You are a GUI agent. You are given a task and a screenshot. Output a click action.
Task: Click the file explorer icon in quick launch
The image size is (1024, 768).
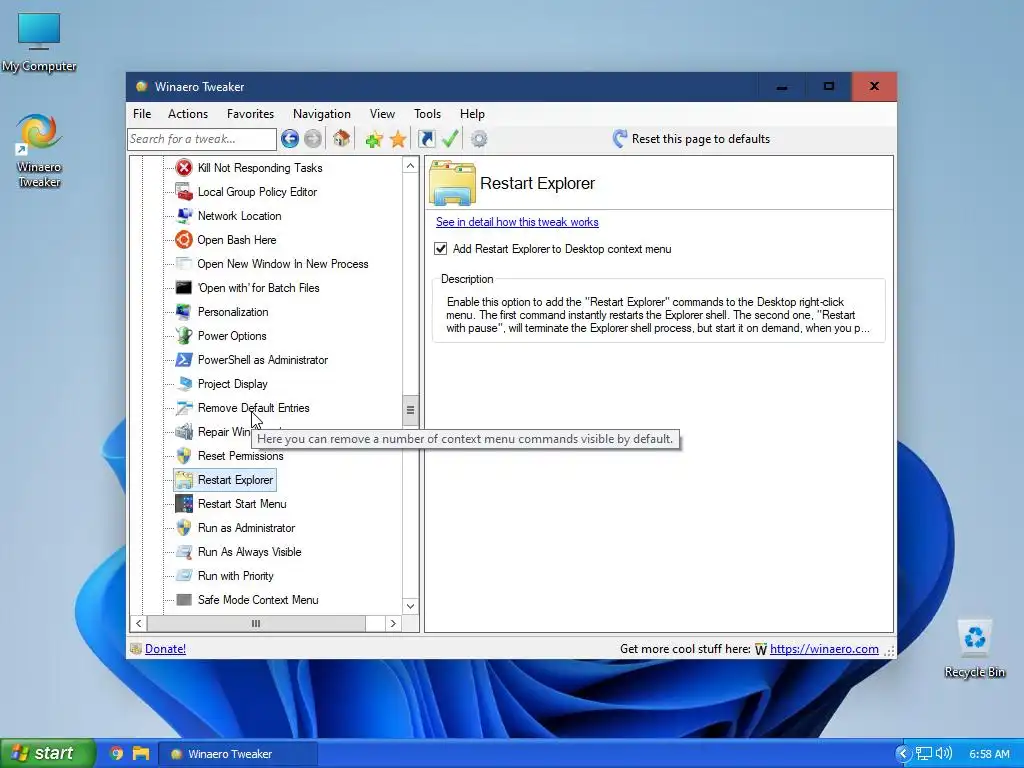click(140, 754)
